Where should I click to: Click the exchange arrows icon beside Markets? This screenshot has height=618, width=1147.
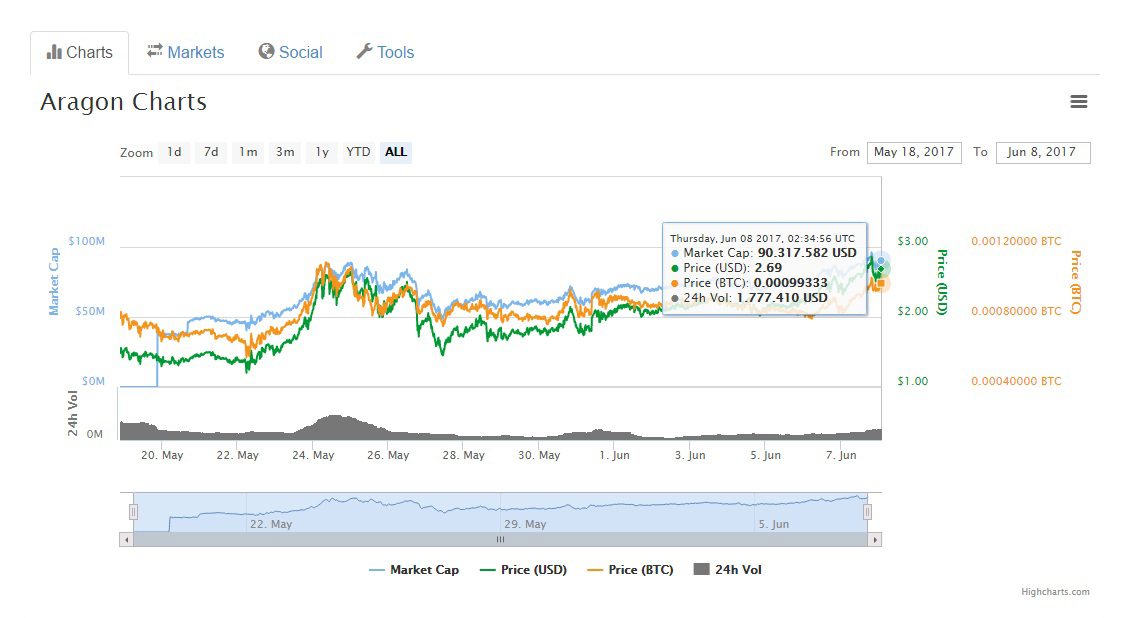(x=154, y=50)
